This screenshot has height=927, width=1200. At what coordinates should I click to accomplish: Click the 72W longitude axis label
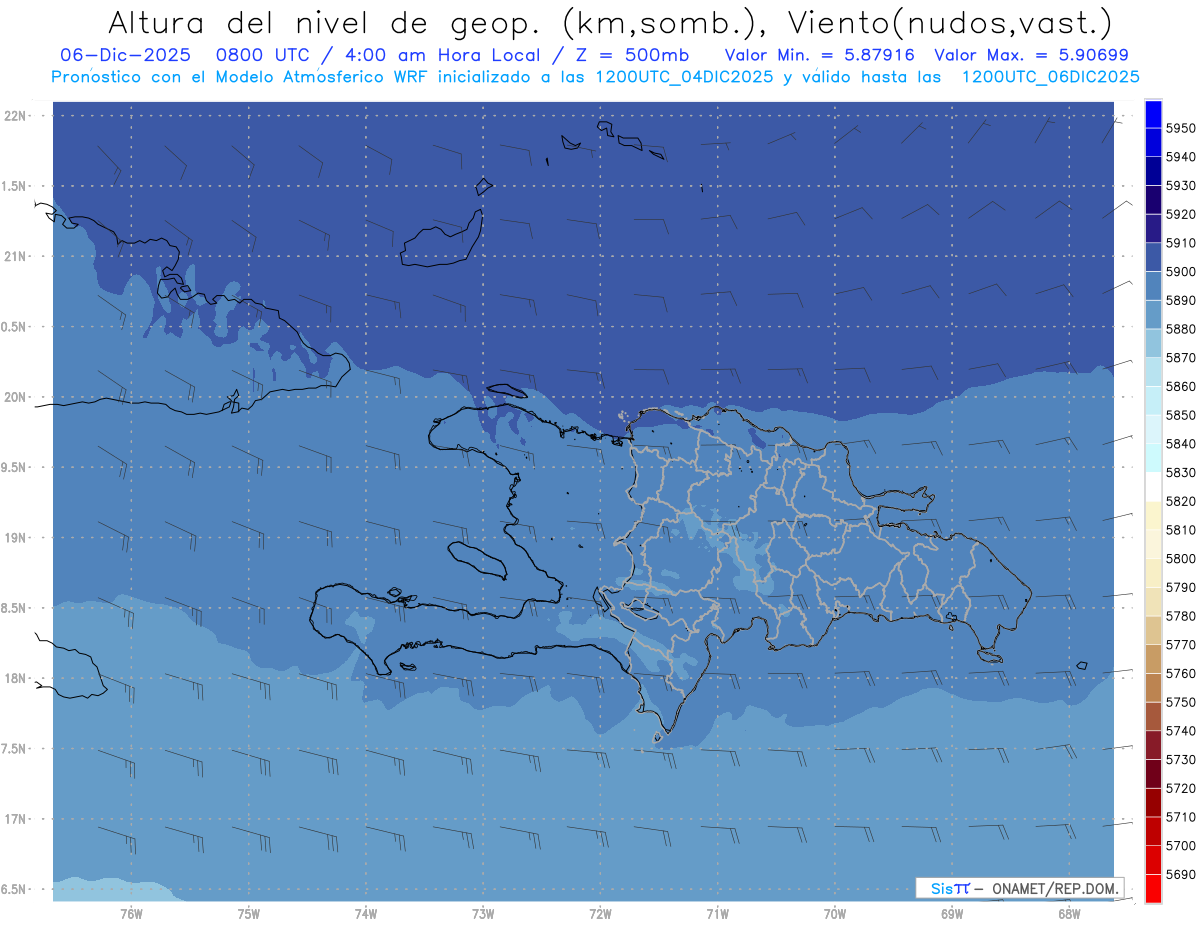[600, 914]
